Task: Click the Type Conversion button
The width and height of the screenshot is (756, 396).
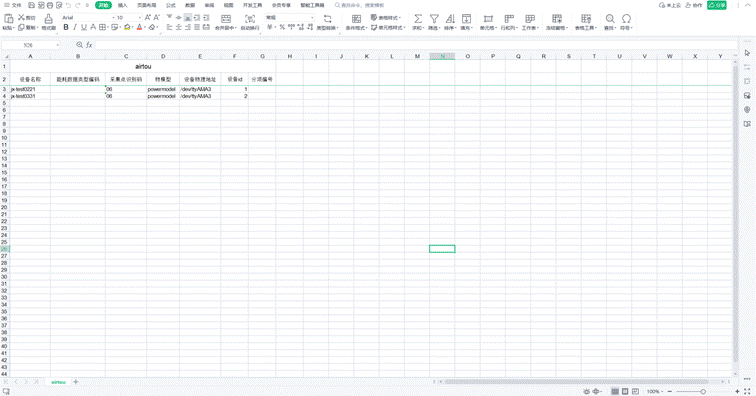Action: [x=327, y=22]
